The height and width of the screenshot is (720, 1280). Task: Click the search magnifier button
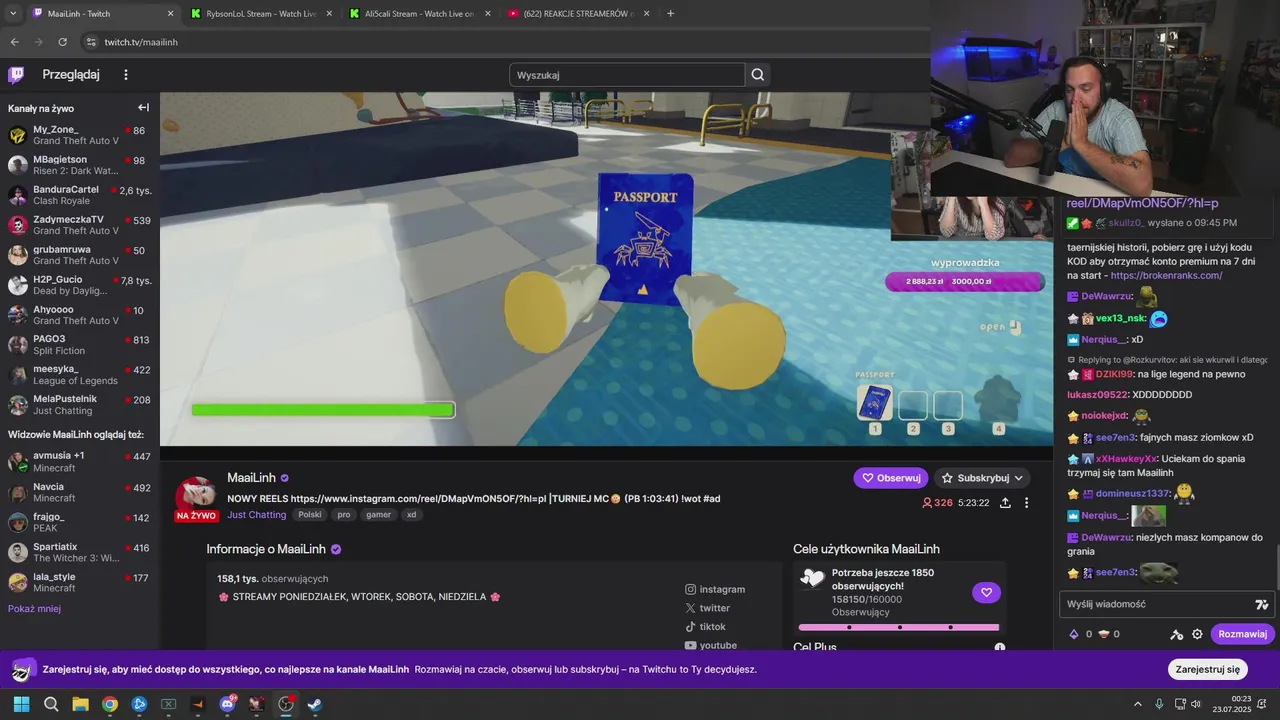pos(758,75)
